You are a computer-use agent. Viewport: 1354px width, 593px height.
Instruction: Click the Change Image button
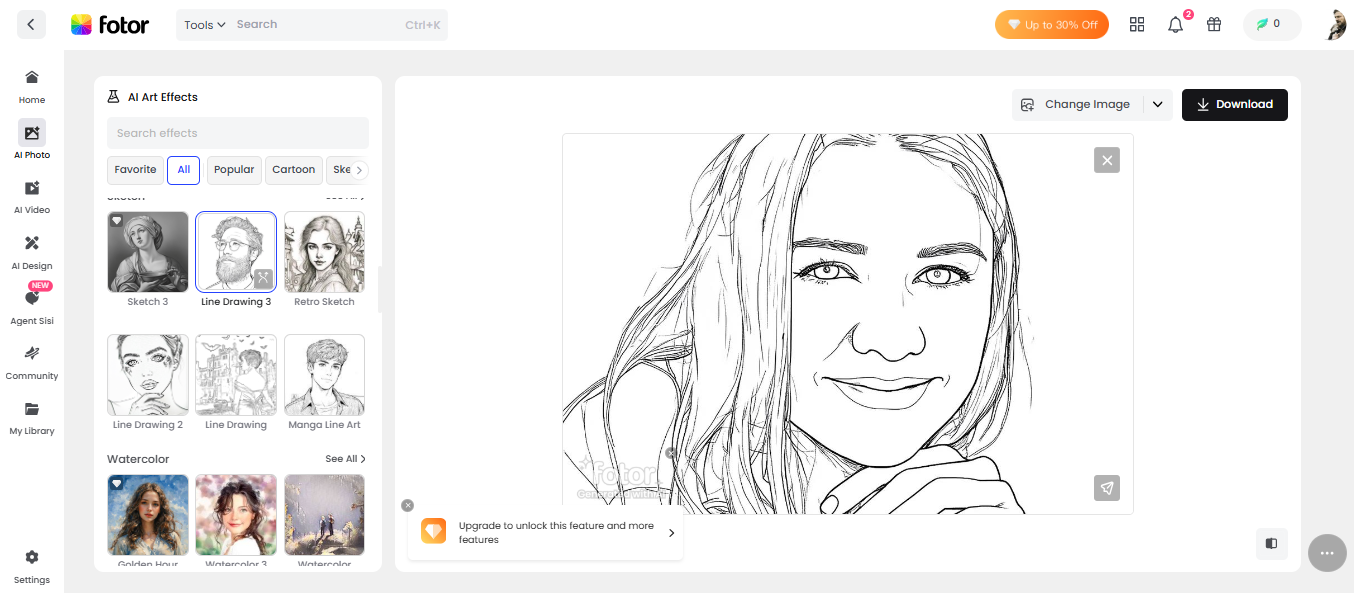pyautogui.click(x=1077, y=104)
